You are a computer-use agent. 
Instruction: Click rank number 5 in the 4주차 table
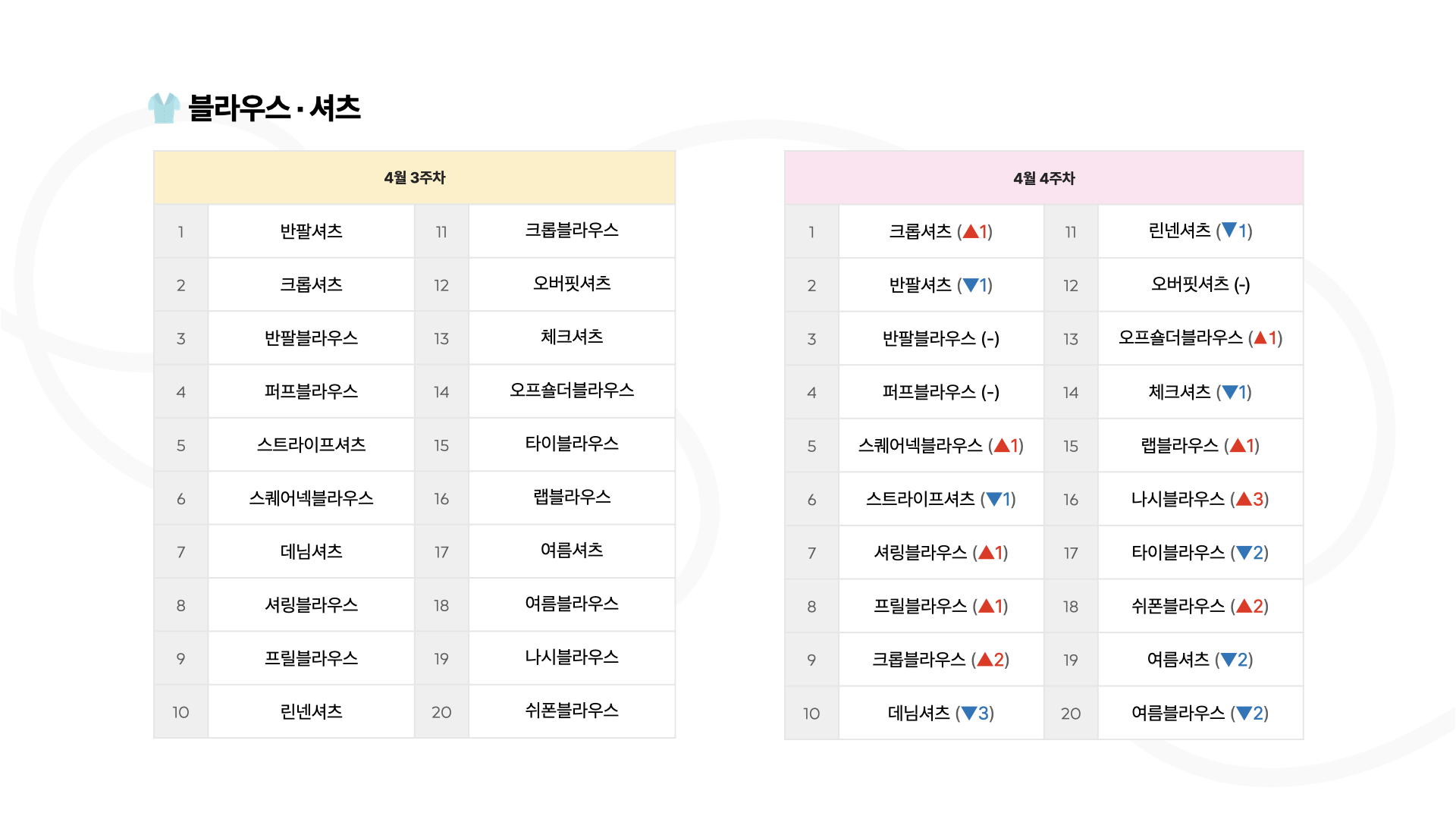click(x=811, y=447)
